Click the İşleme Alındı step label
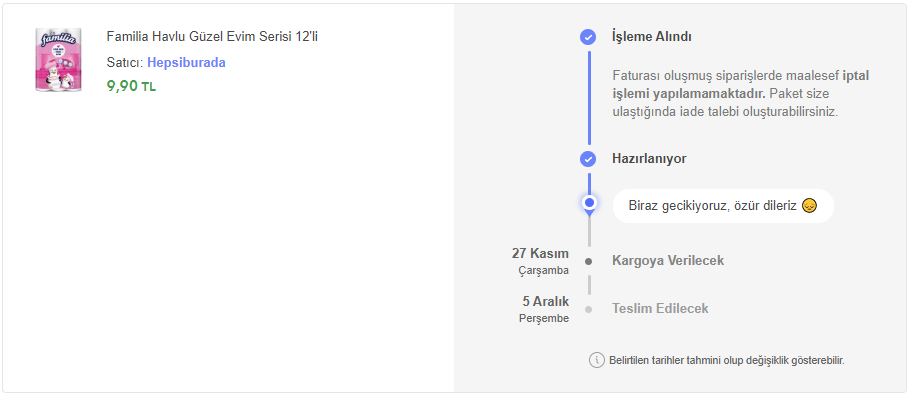Viewport: 916px width, 406px height. [652, 37]
